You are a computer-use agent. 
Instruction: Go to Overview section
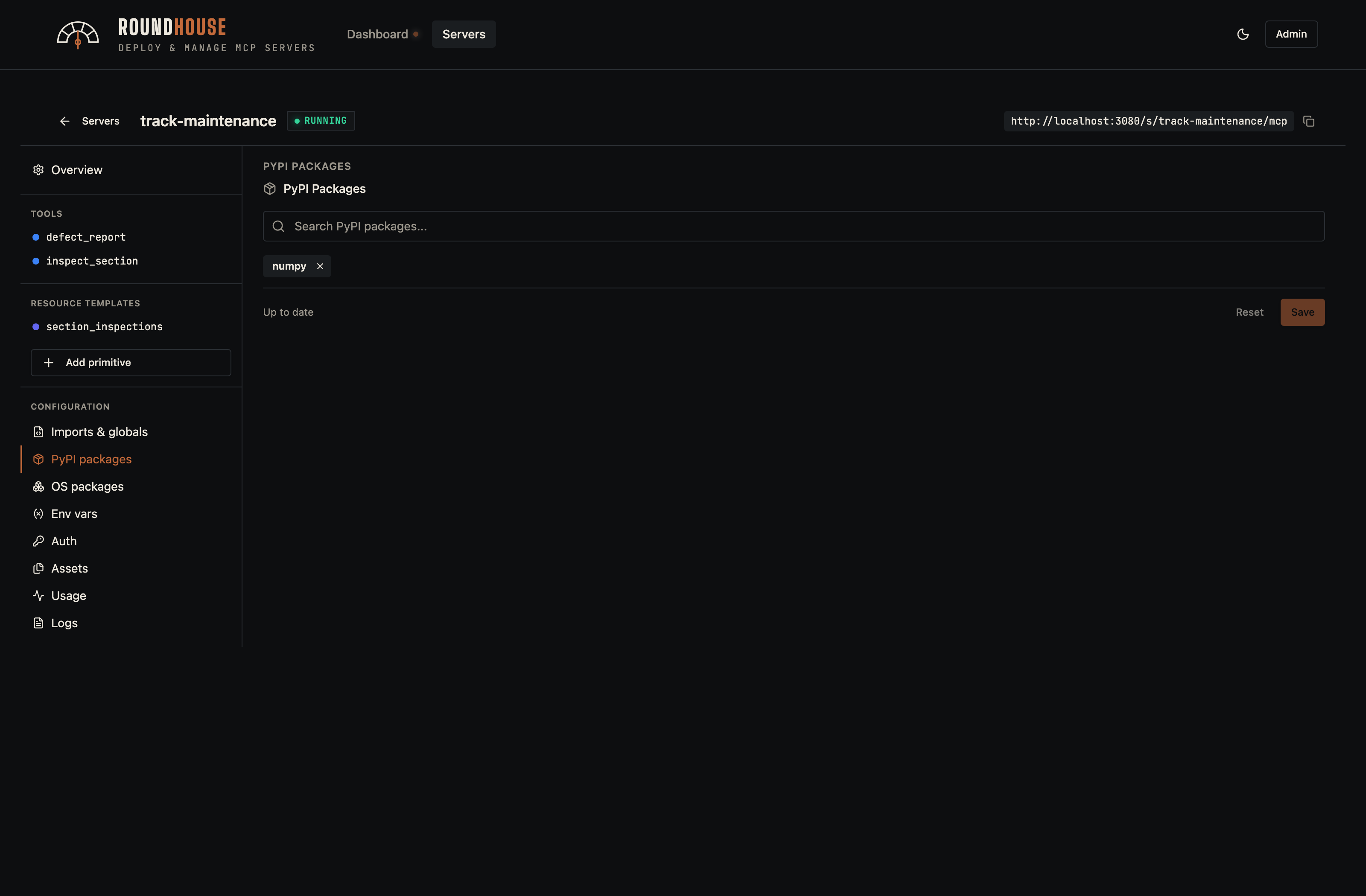click(x=131, y=170)
